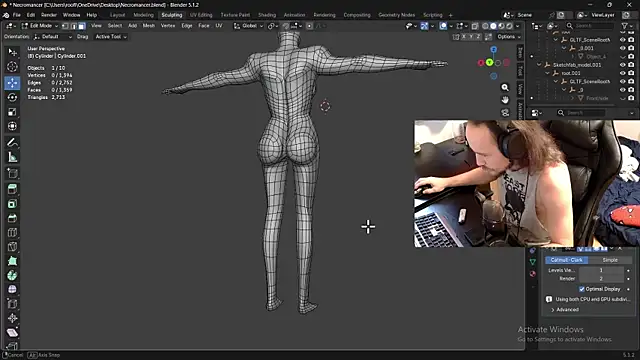640x360 pixels.
Task: Hide Sketchfab_model.001 in viewport
Action: pos(622,65)
